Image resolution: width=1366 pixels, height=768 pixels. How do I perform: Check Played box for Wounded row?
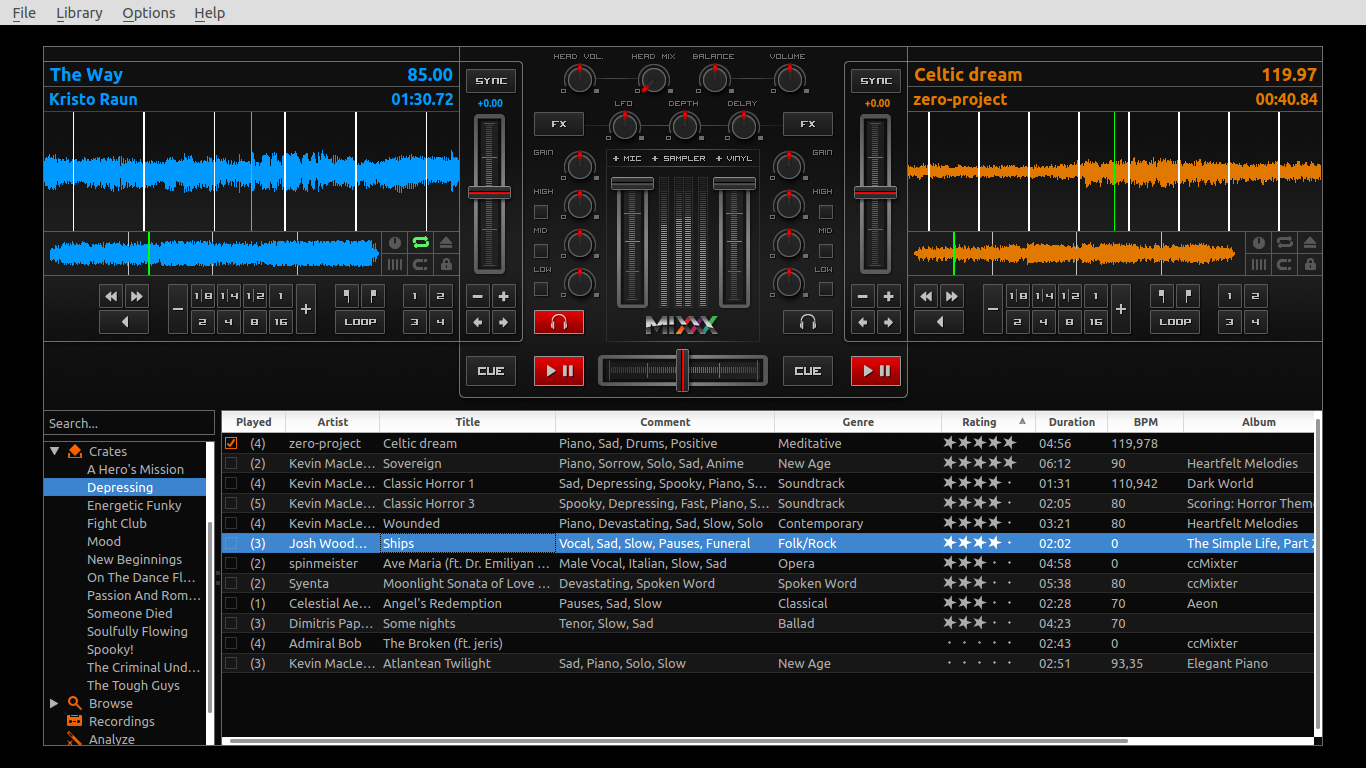click(x=232, y=523)
